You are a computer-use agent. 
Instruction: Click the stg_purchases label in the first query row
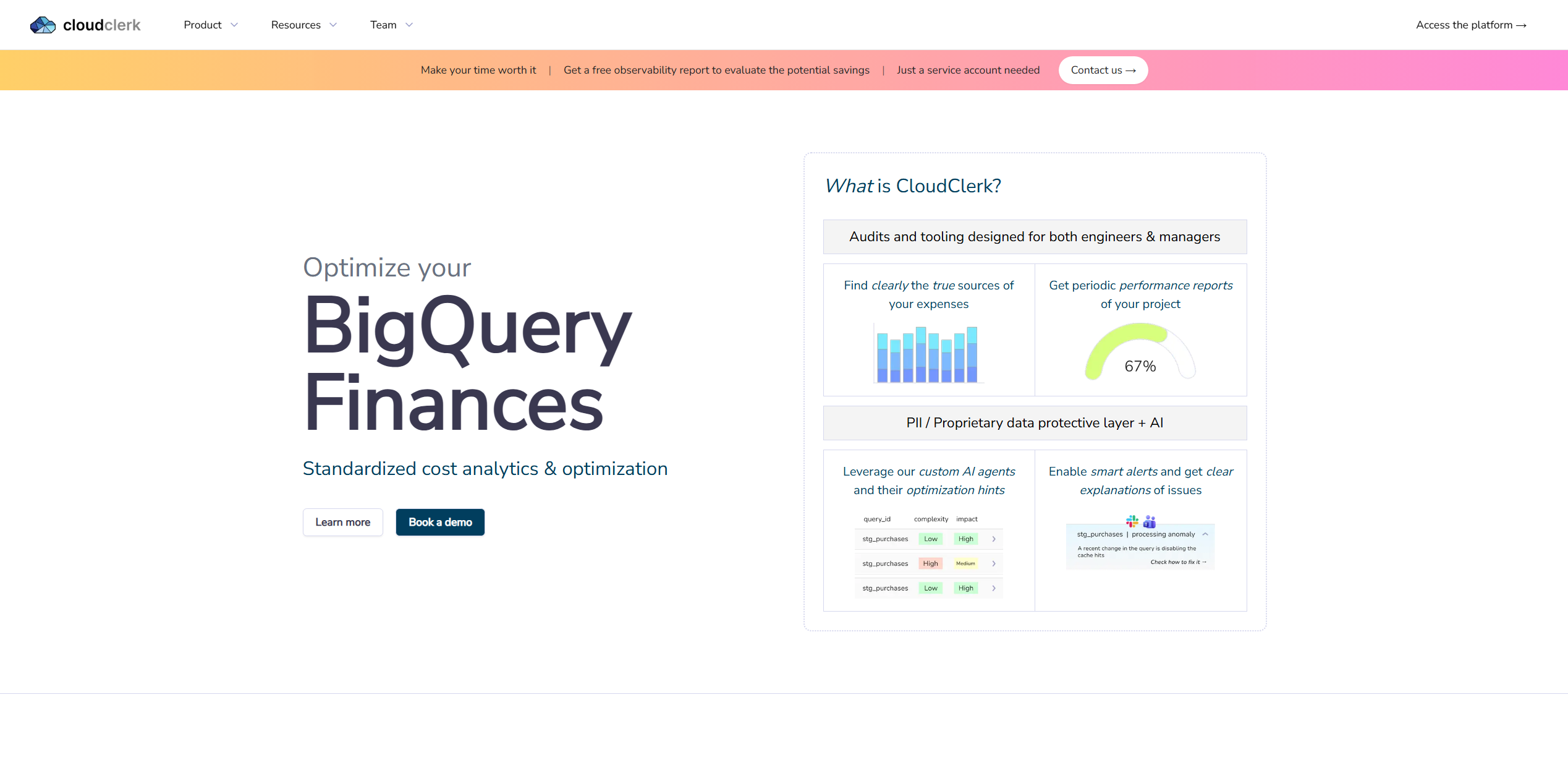(x=884, y=539)
